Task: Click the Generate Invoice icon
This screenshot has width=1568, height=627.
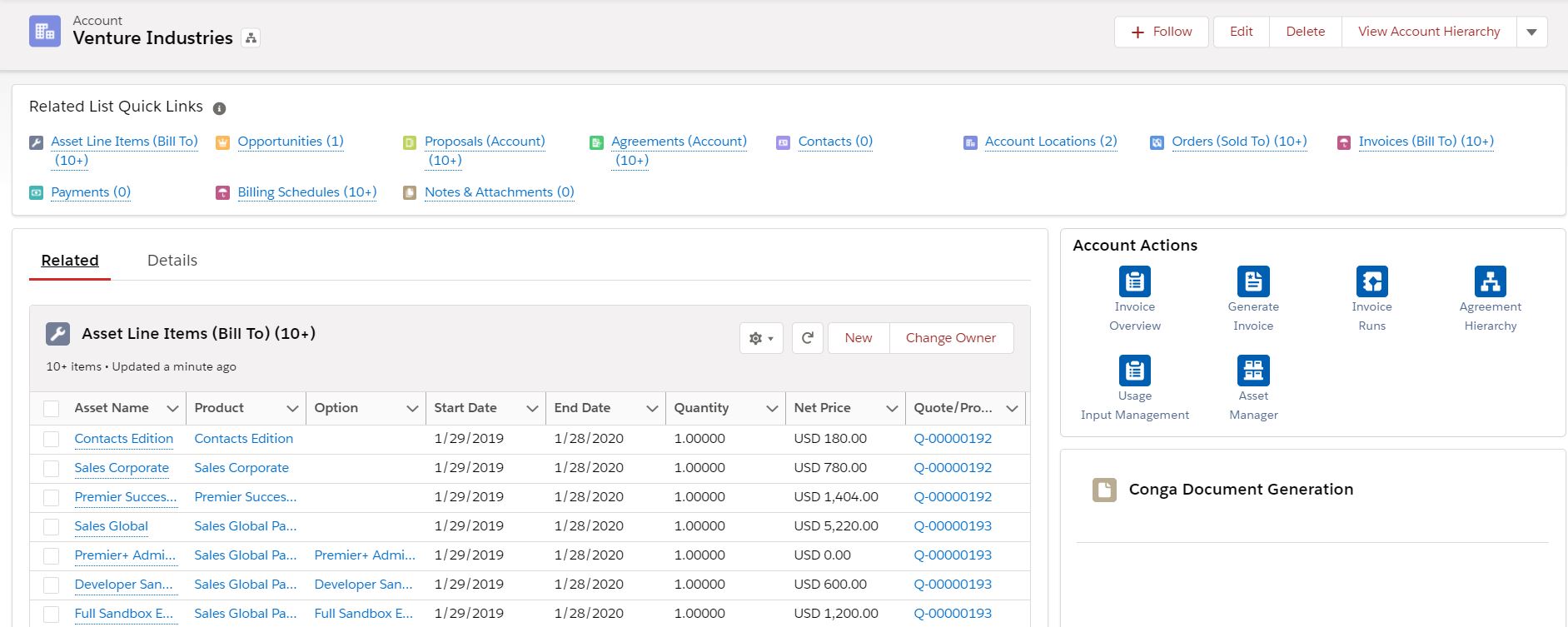Action: tap(1252, 281)
